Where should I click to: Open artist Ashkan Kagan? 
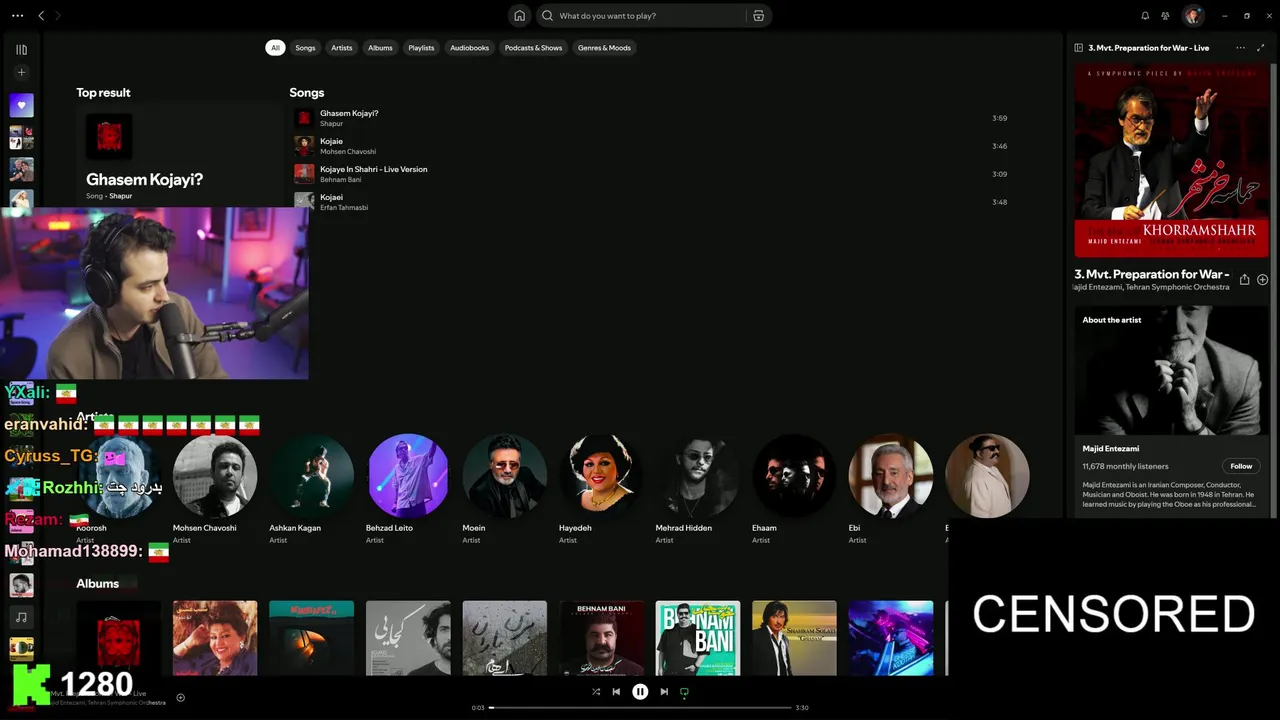[x=311, y=476]
